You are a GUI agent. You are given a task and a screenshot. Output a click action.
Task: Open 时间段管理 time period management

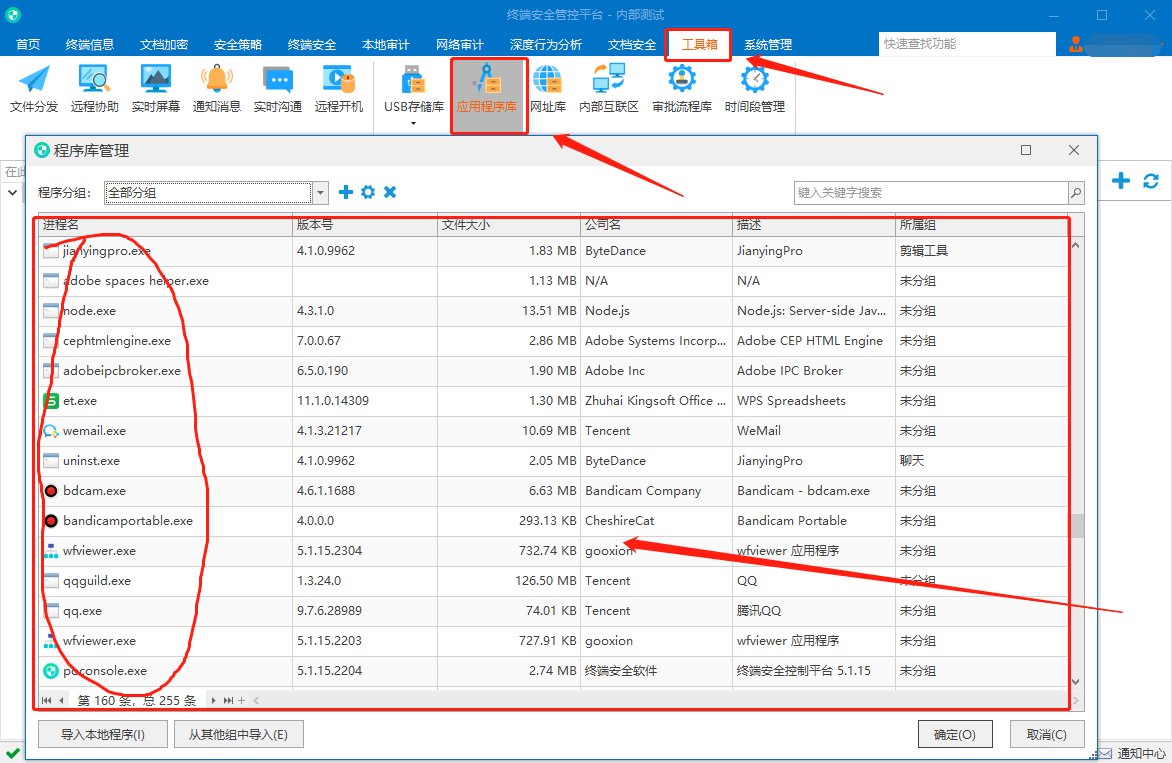tap(754, 89)
